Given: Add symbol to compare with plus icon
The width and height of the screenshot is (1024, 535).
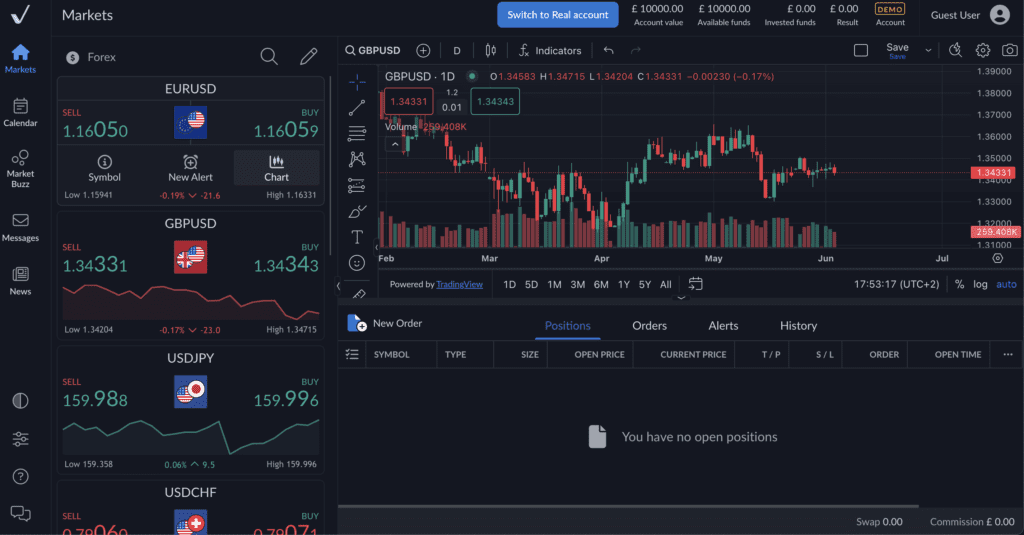Looking at the screenshot, I should 423,50.
